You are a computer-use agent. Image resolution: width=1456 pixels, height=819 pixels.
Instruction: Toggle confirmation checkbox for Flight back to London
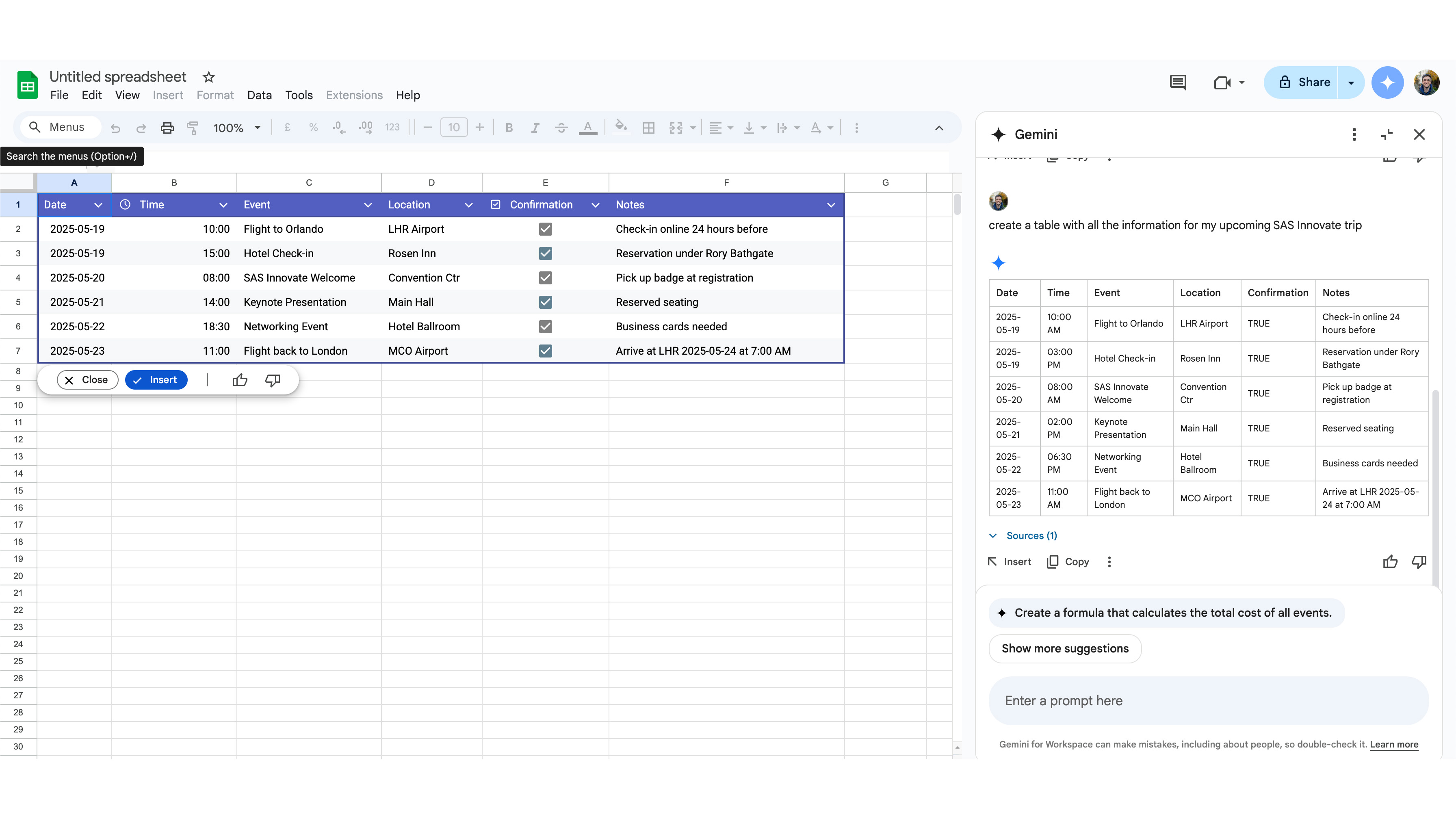[x=546, y=351]
